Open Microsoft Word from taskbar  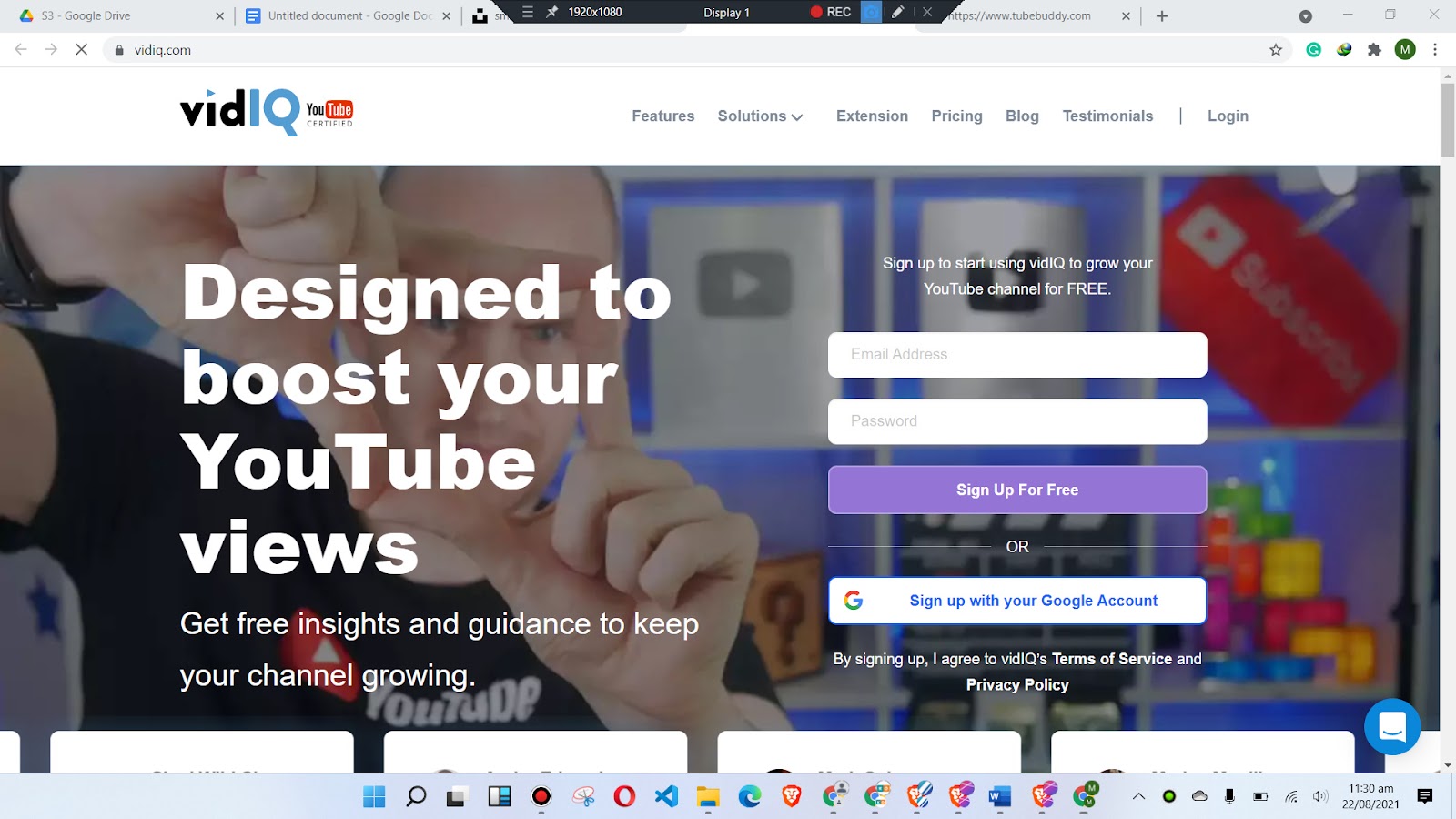pos(1000,797)
